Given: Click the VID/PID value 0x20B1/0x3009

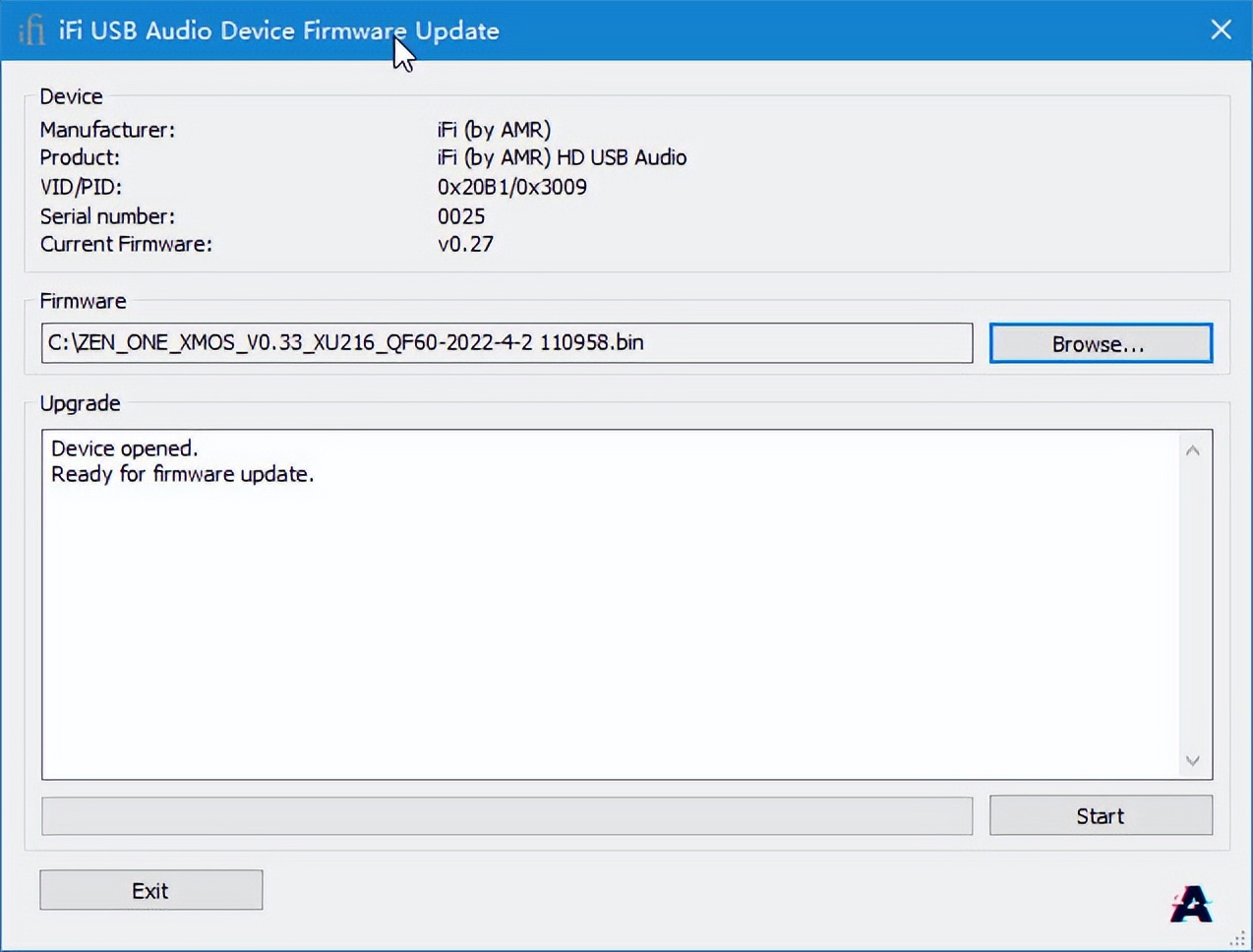Looking at the screenshot, I should tap(511, 187).
